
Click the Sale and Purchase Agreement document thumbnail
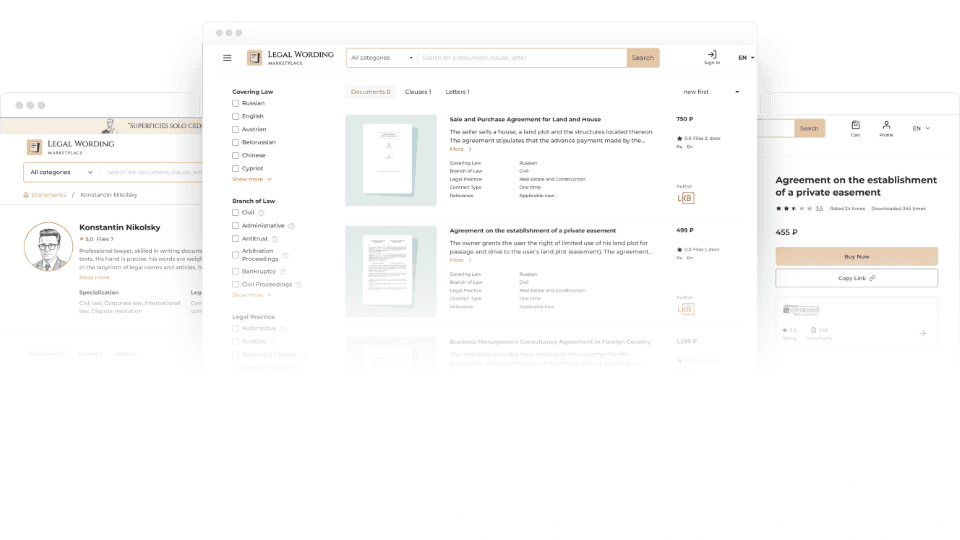tap(391, 161)
